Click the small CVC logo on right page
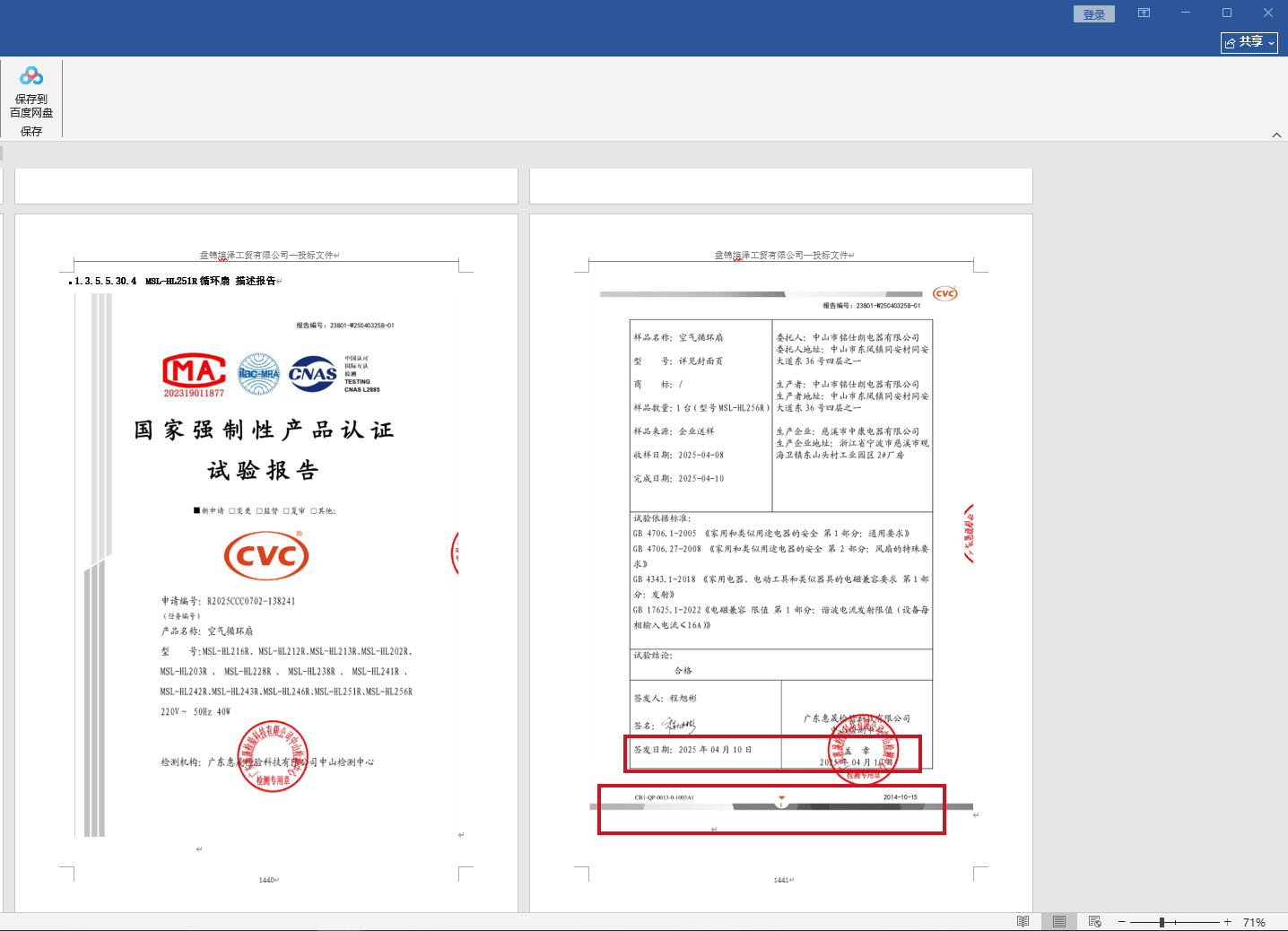Image resolution: width=1288 pixels, height=931 pixels. 945,293
